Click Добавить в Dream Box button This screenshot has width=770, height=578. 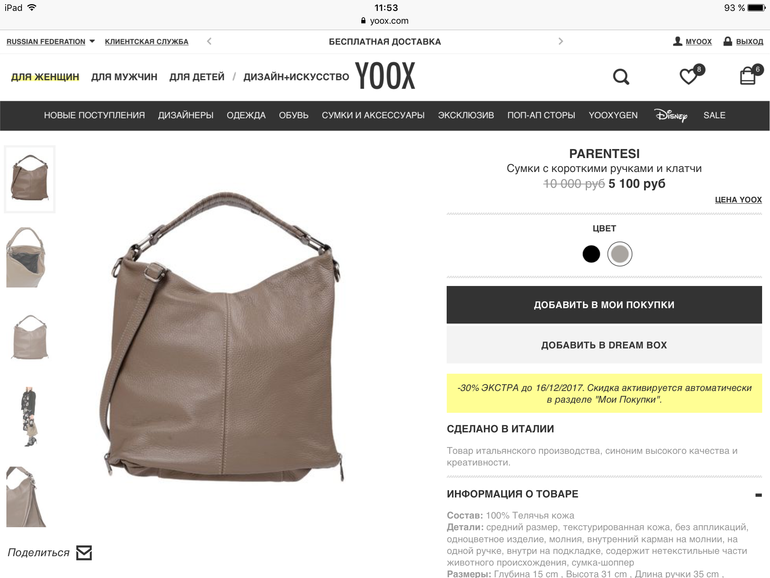[x=604, y=345]
